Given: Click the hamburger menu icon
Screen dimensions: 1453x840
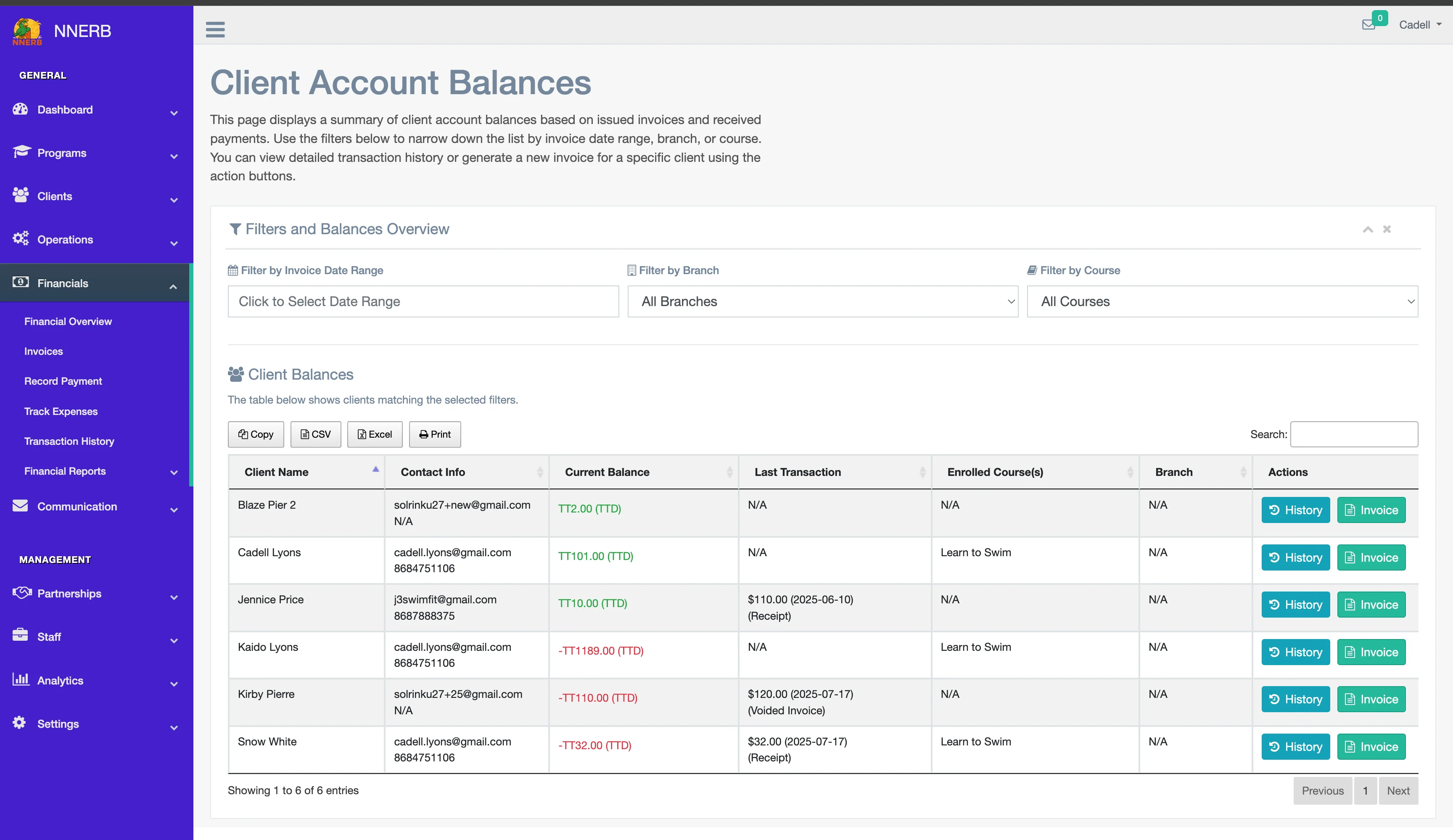Looking at the screenshot, I should click(x=215, y=29).
